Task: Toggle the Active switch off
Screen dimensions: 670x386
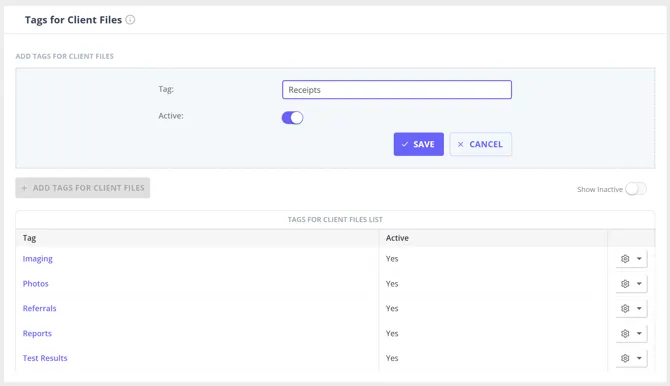Action: pyautogui.click(x=292, y=118)
